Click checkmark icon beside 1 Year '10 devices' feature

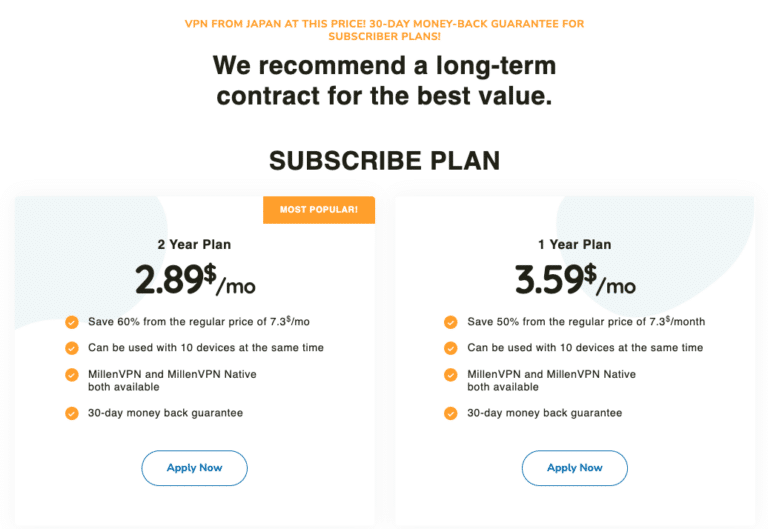click(x=451, y=348)
